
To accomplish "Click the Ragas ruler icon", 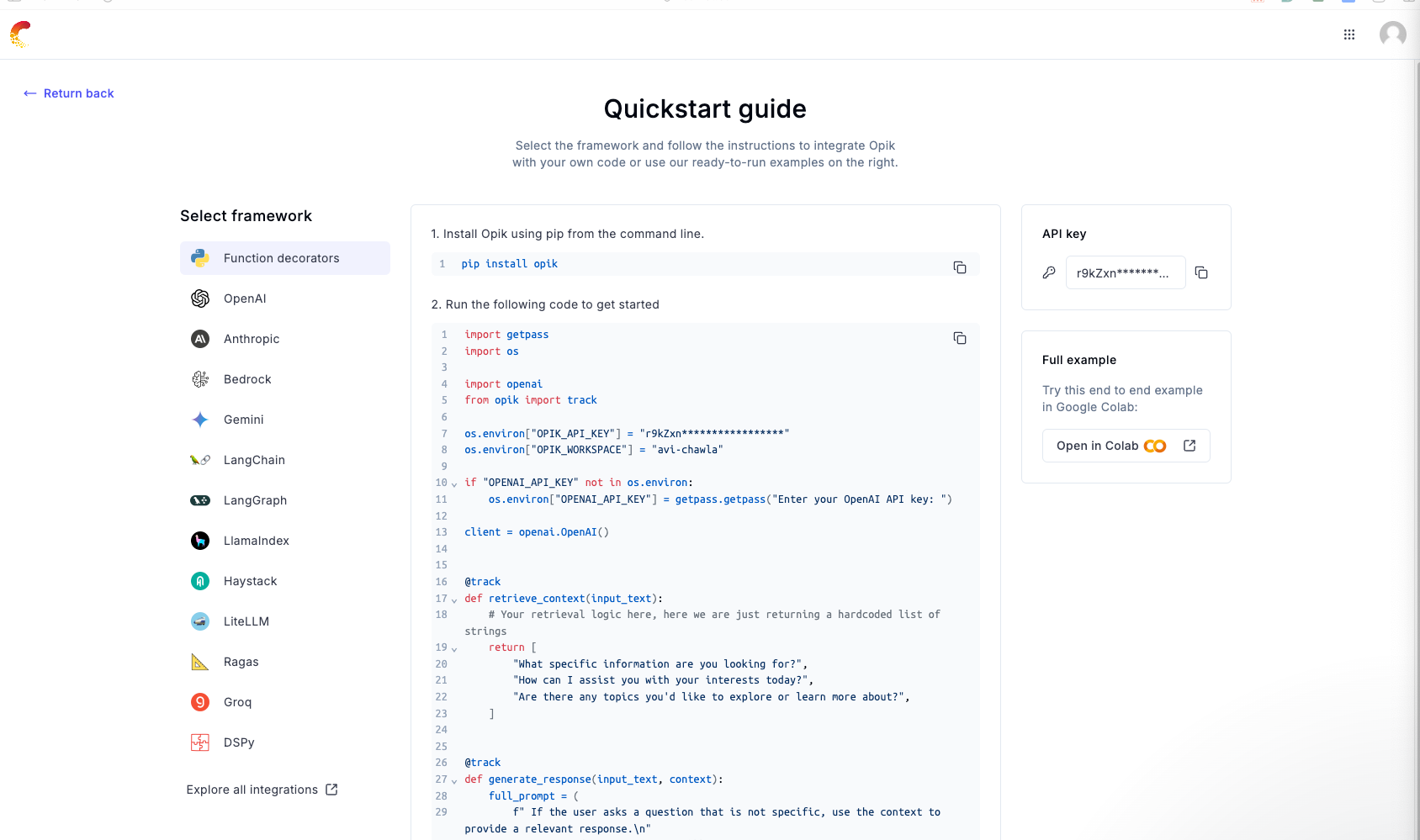I will point(200,662).
